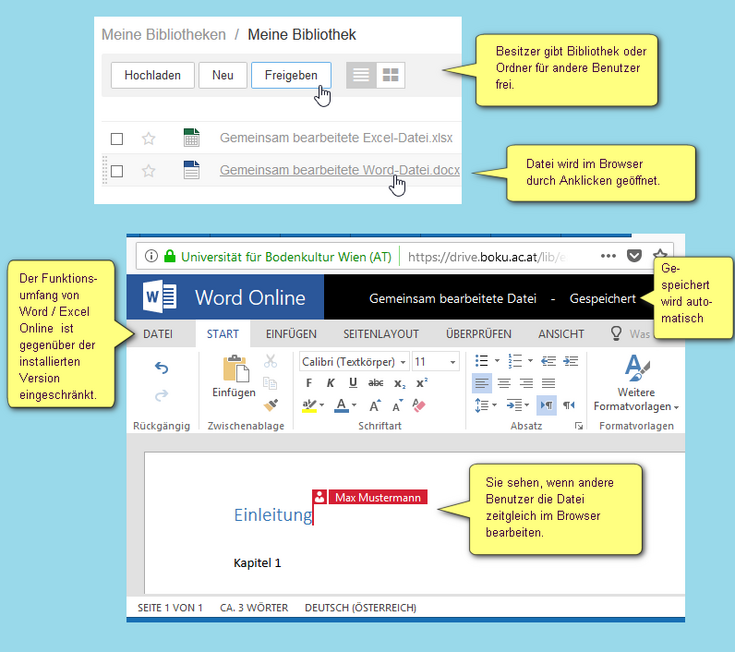Click the clear formatting eraser icon
The image size is (735, 652).
click(x=419, y=405)
